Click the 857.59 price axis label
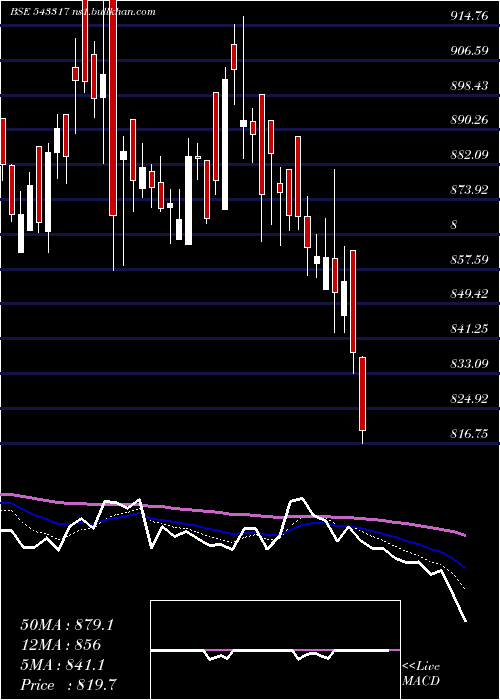The height and width of the screenshot is (700, 500). (469, 260)
